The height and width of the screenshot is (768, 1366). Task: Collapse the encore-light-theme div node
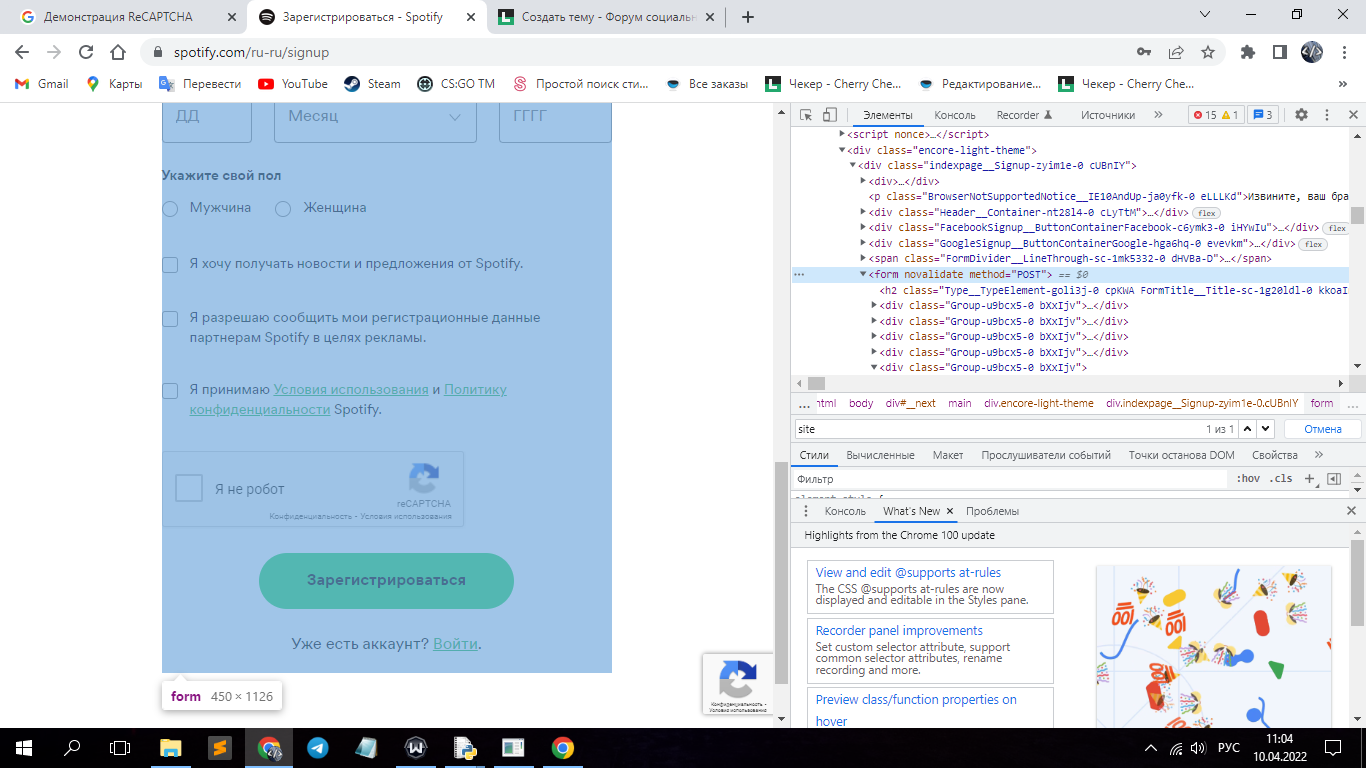tap(842, 150)
